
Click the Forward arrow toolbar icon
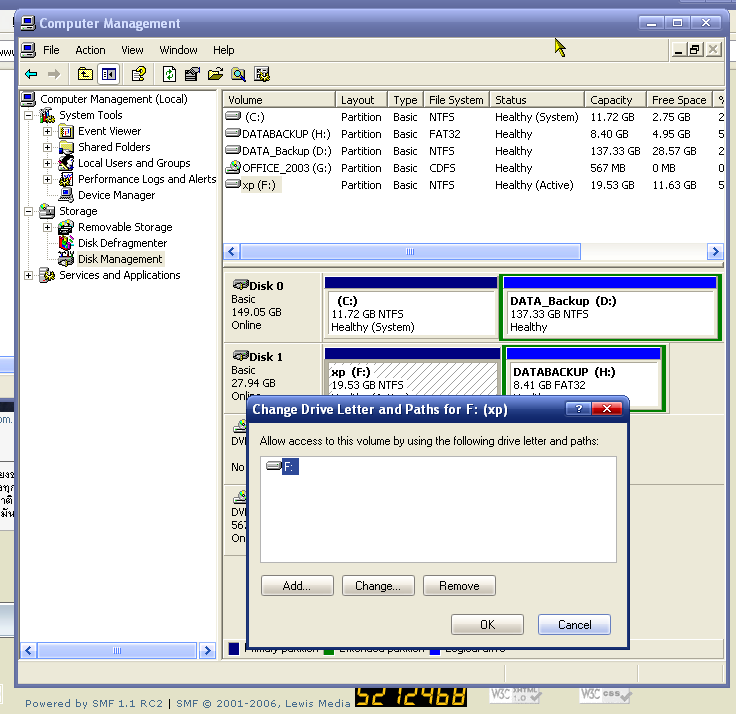(x=54, y=74)
